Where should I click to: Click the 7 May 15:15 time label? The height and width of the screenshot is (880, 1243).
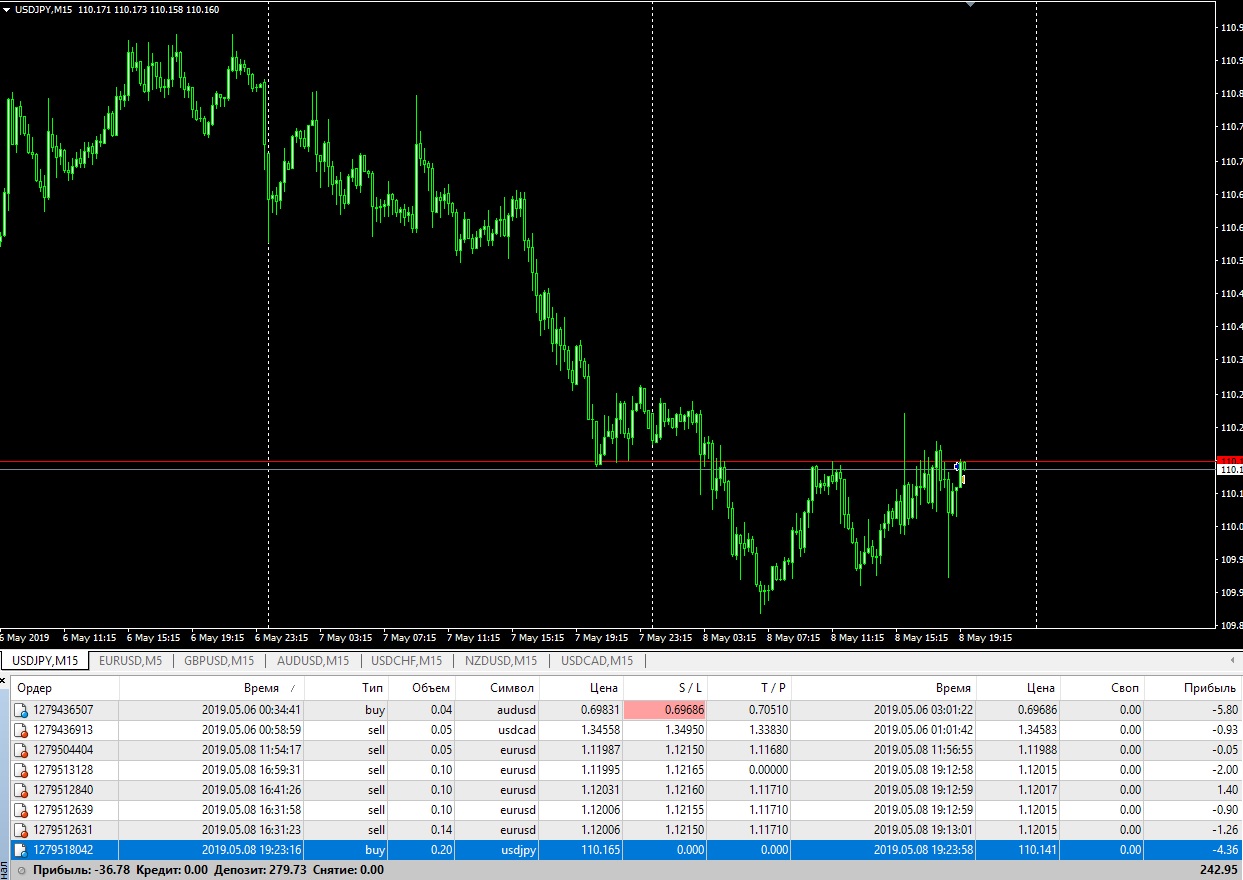click(537, 637)
